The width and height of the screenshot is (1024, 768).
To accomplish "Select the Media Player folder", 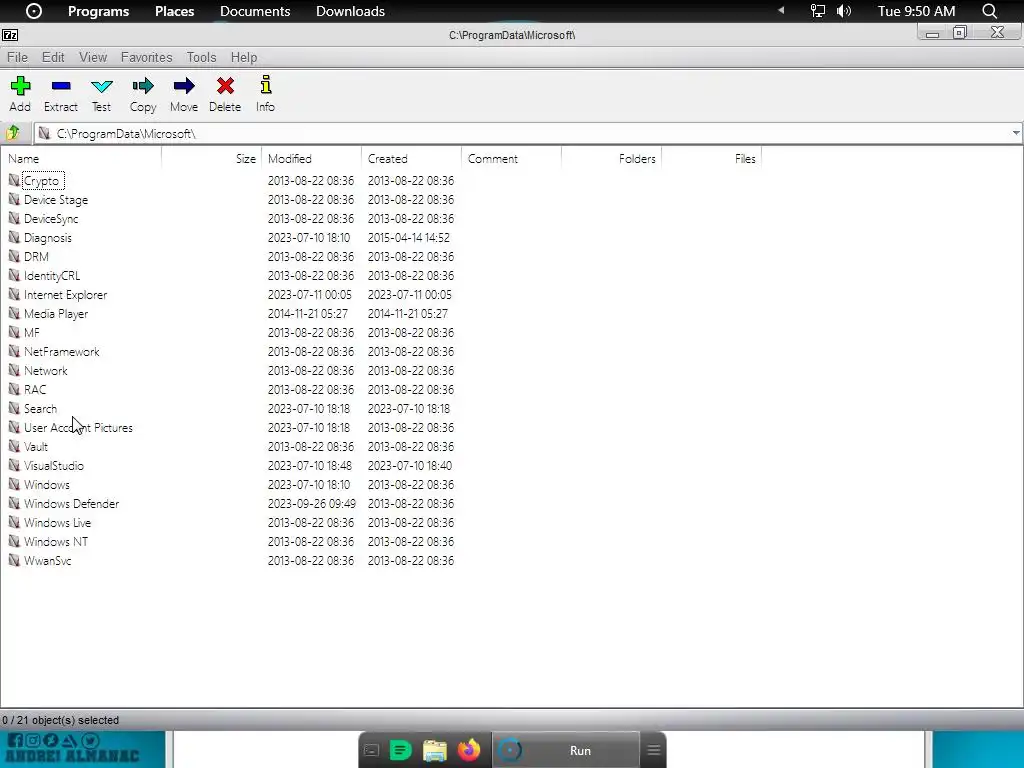I will point(56,313).
